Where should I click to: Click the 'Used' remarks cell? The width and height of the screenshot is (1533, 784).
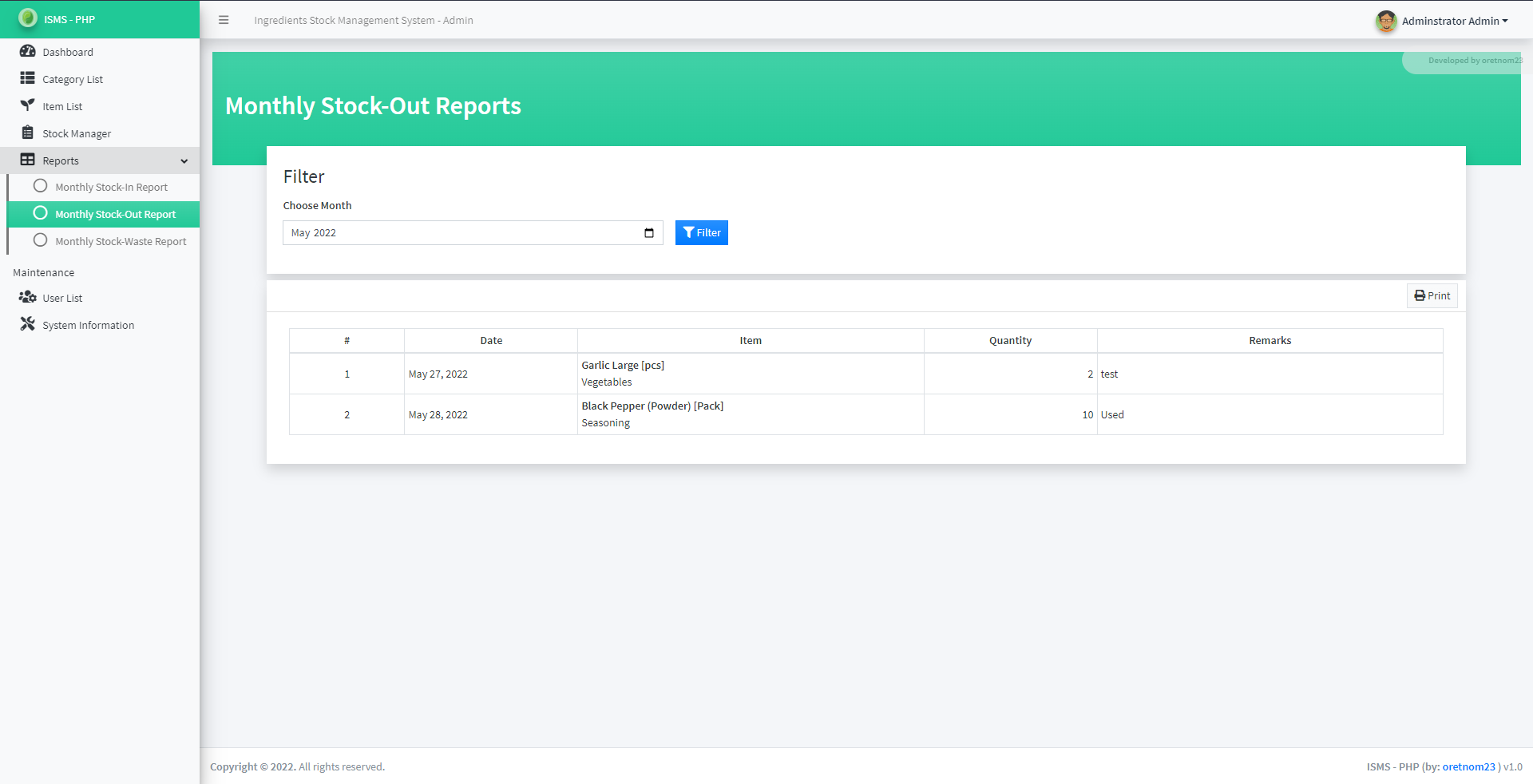1270,414
